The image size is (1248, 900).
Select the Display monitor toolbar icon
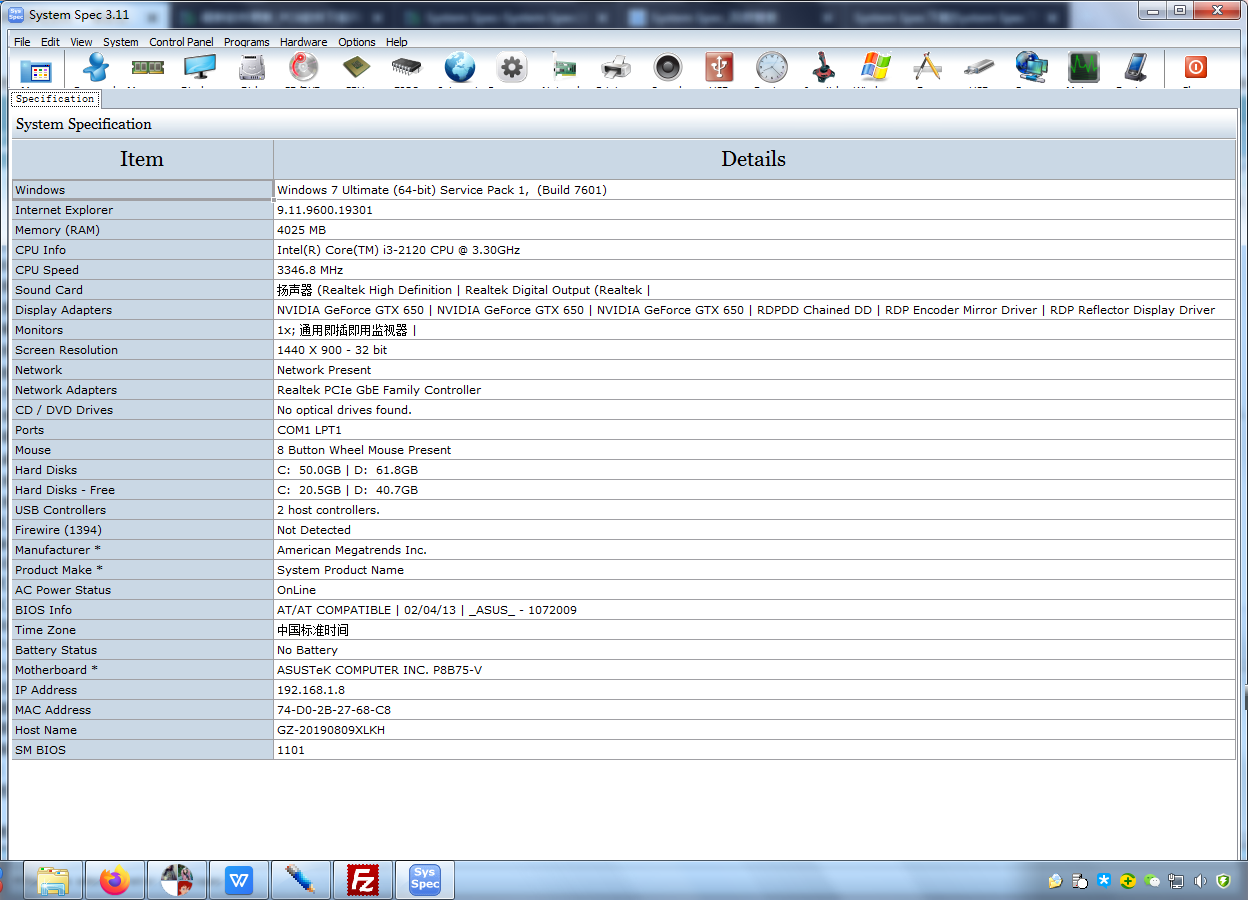click(x=199, y=68)
